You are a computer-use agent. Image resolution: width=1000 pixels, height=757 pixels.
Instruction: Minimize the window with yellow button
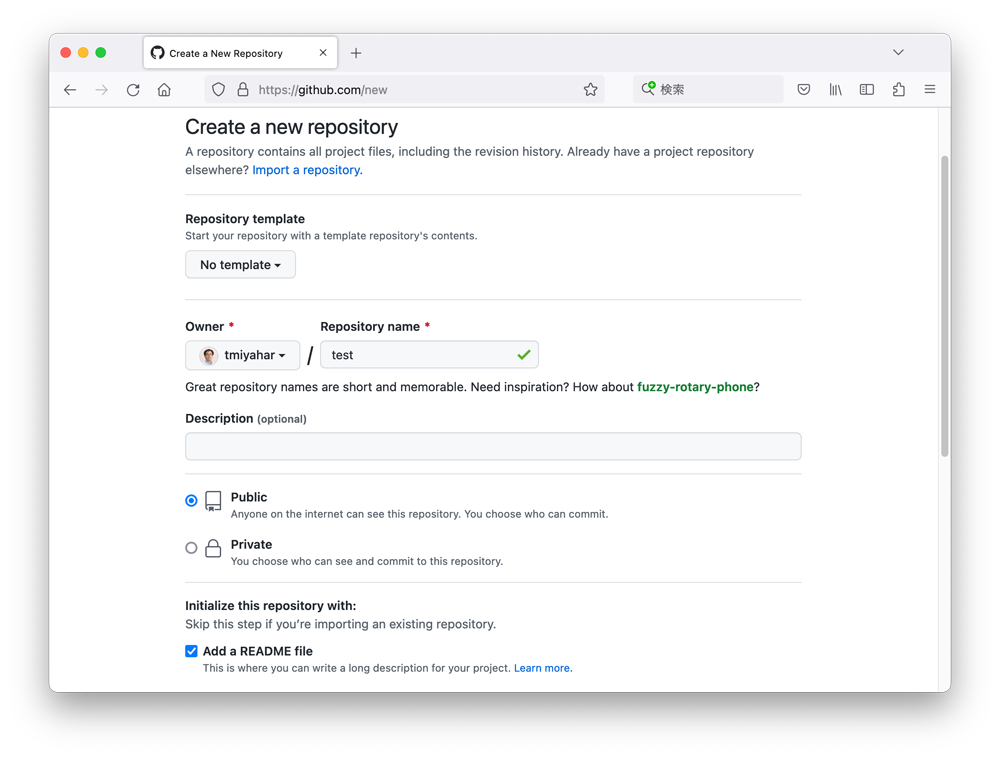[83, 53]
